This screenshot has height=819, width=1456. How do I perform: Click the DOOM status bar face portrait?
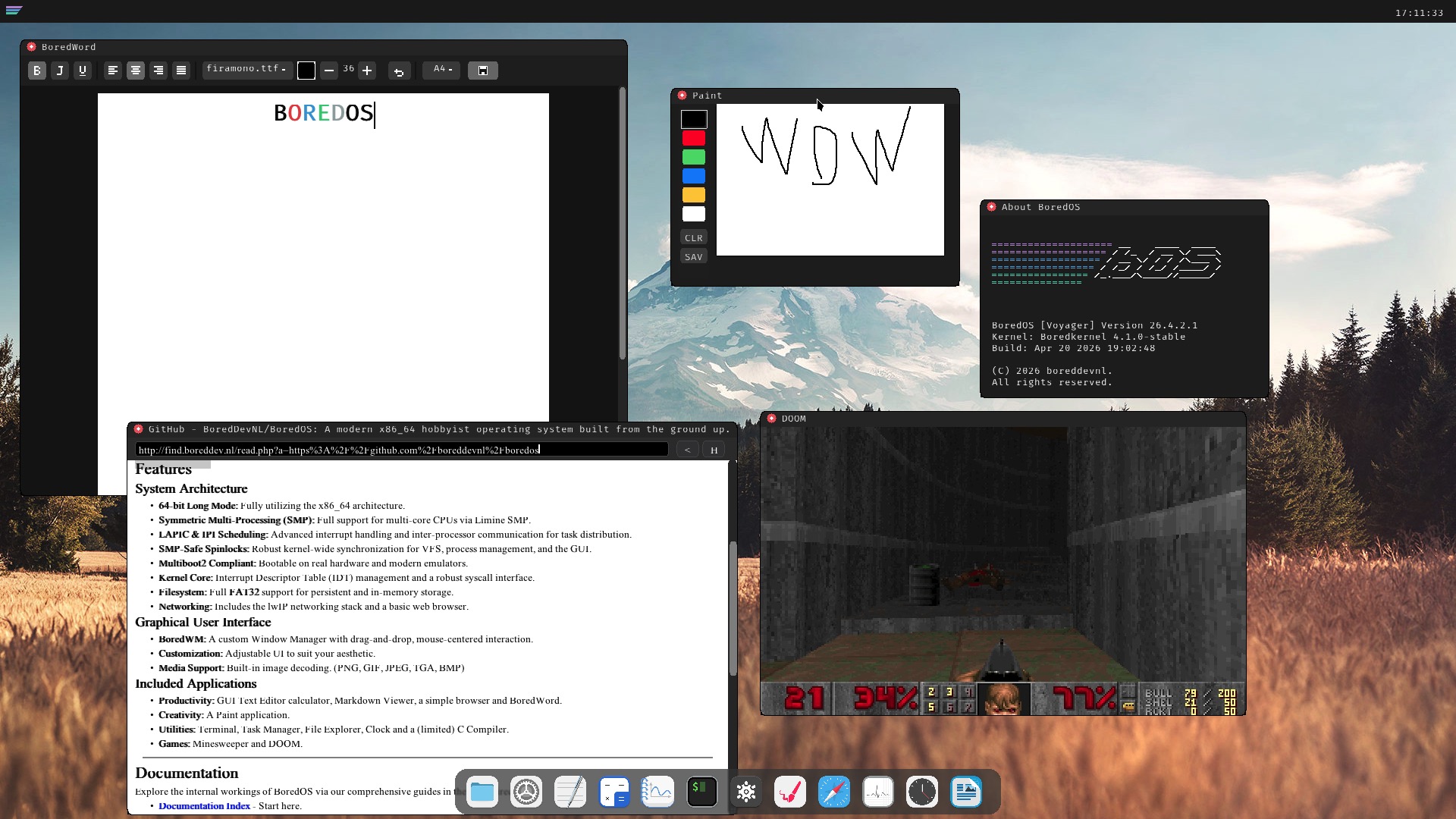tap(1003, 698)
